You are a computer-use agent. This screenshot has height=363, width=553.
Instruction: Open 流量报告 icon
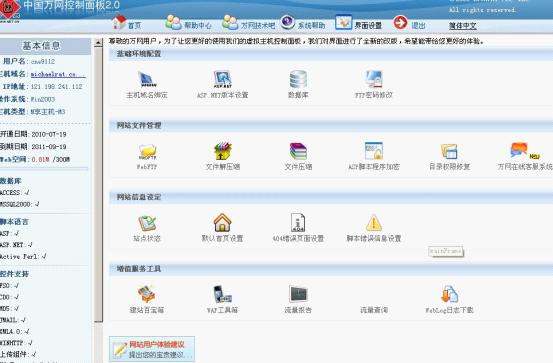298,295
